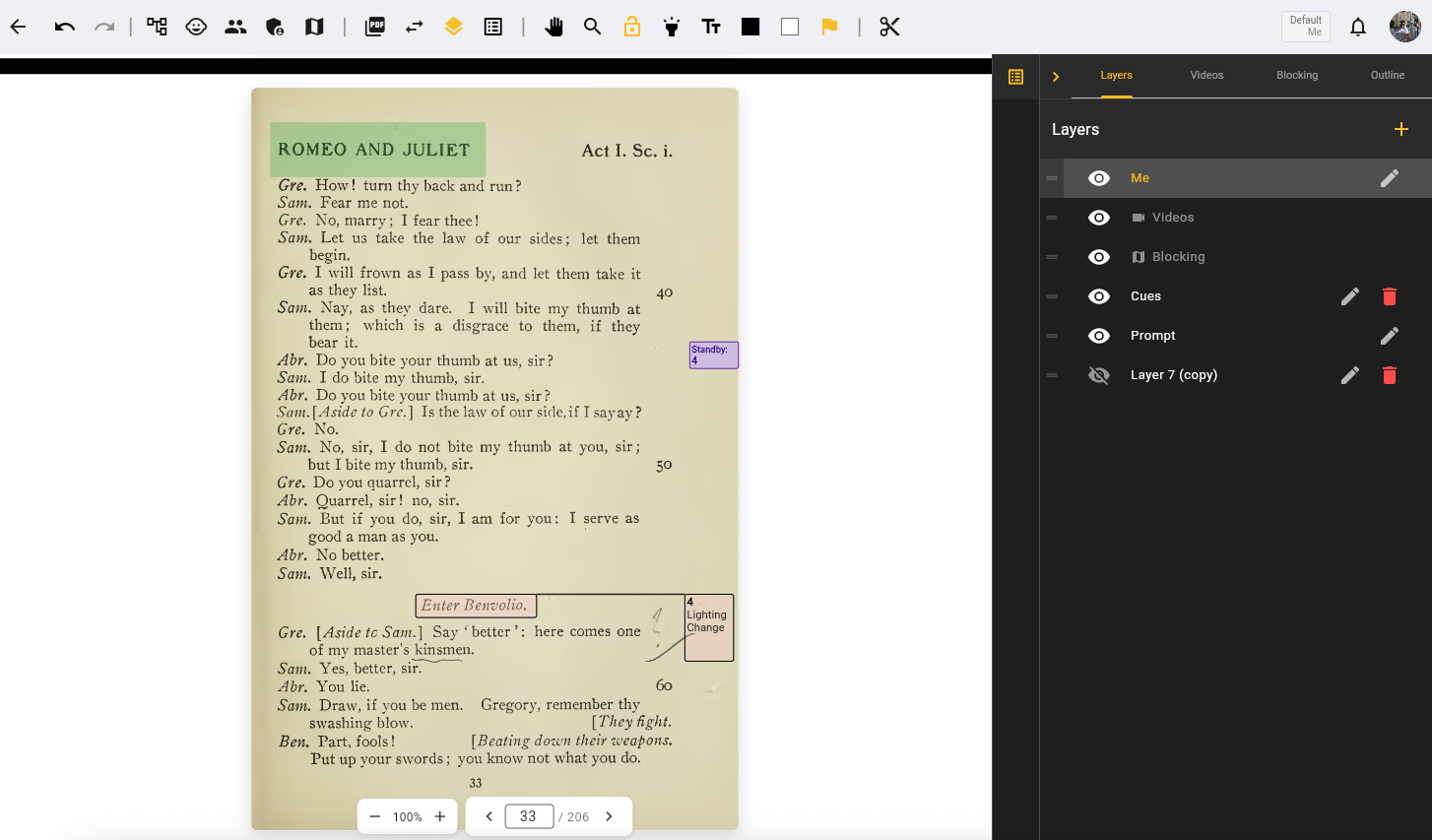Open the Search tool
The width and height of the screenshot is (1432, 840).
(592, 27)
